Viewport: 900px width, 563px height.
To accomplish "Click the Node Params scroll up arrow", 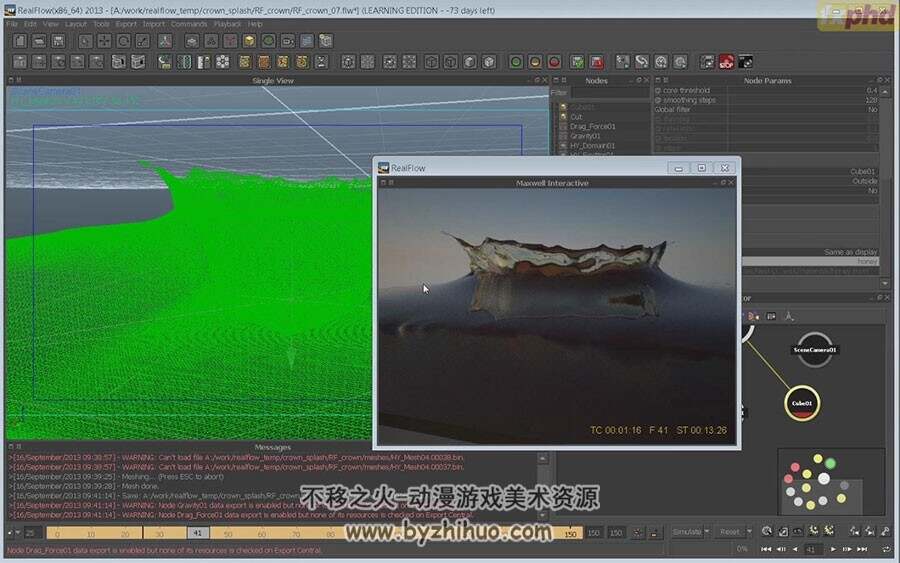I will [x=885, y=92].
